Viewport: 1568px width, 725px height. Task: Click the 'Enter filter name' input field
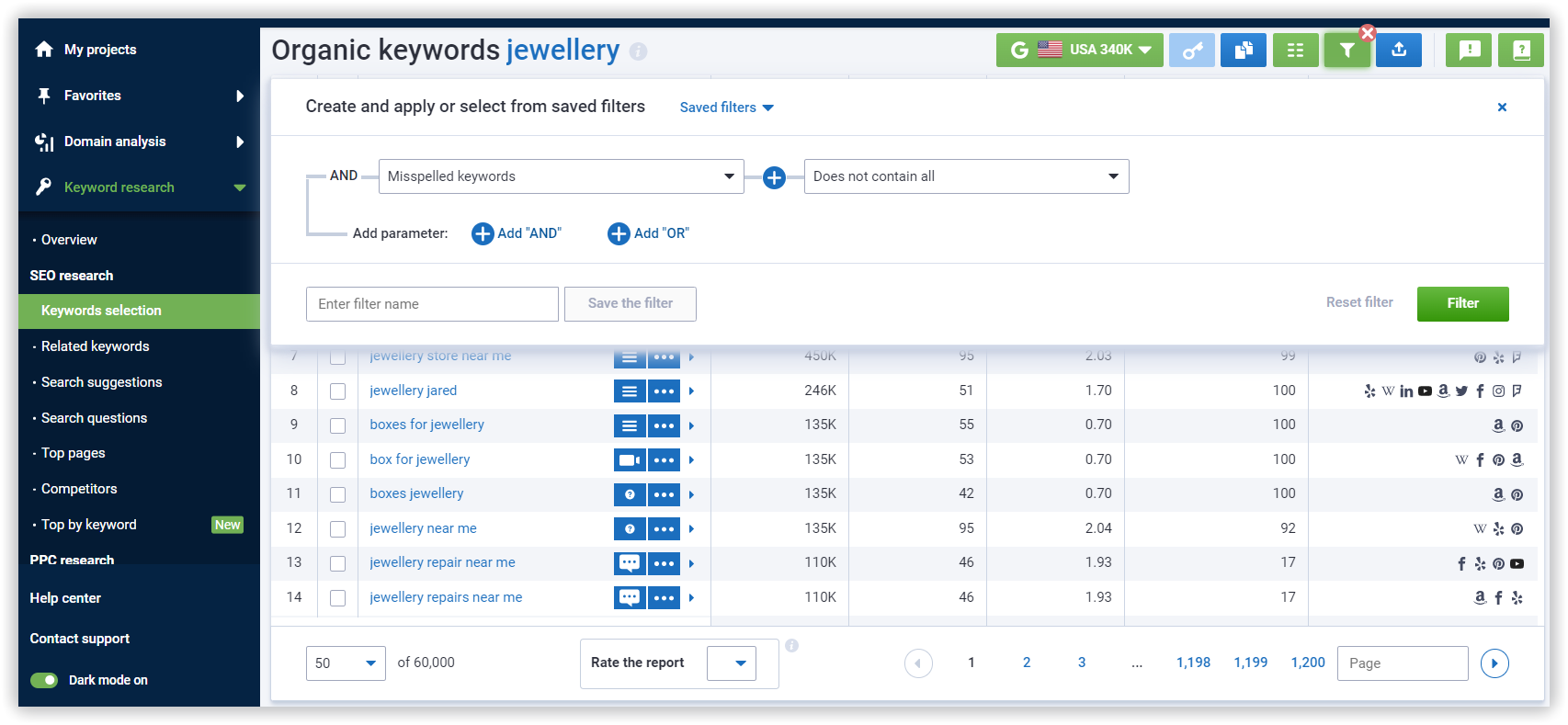(432, 304)
